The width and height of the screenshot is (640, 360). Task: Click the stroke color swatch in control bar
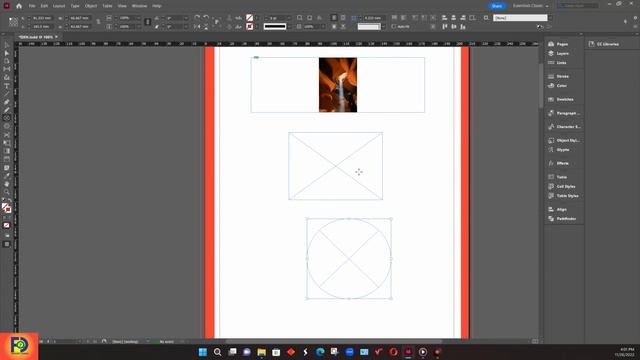249,27
